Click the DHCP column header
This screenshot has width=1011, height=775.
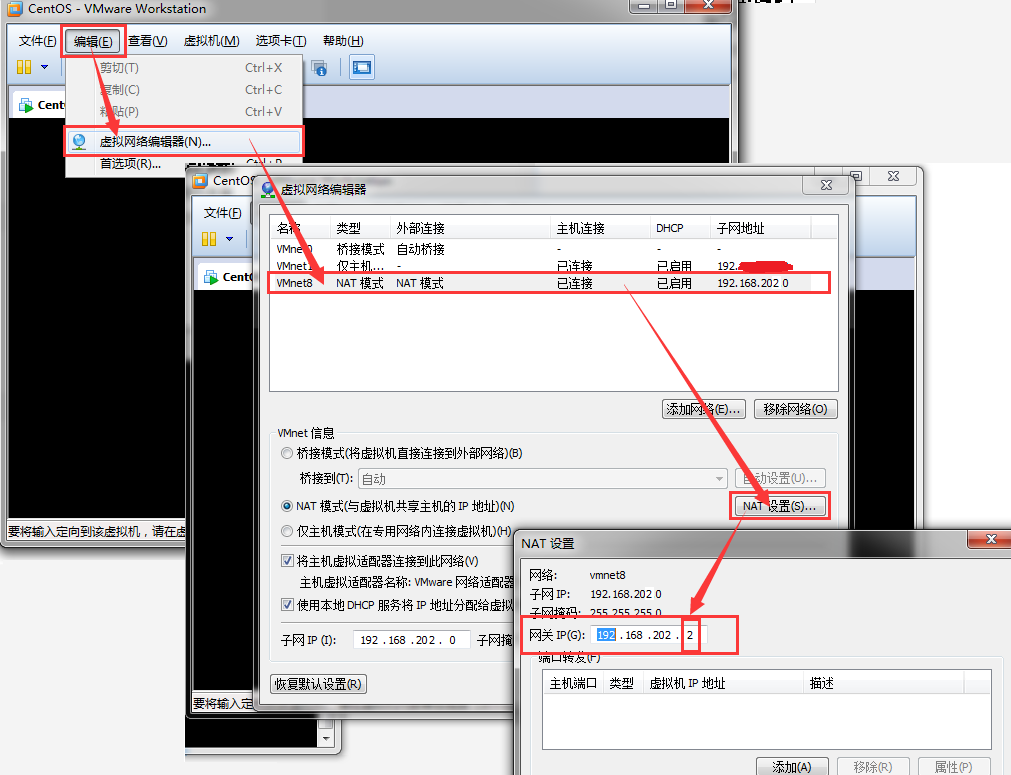coord(681,228)
